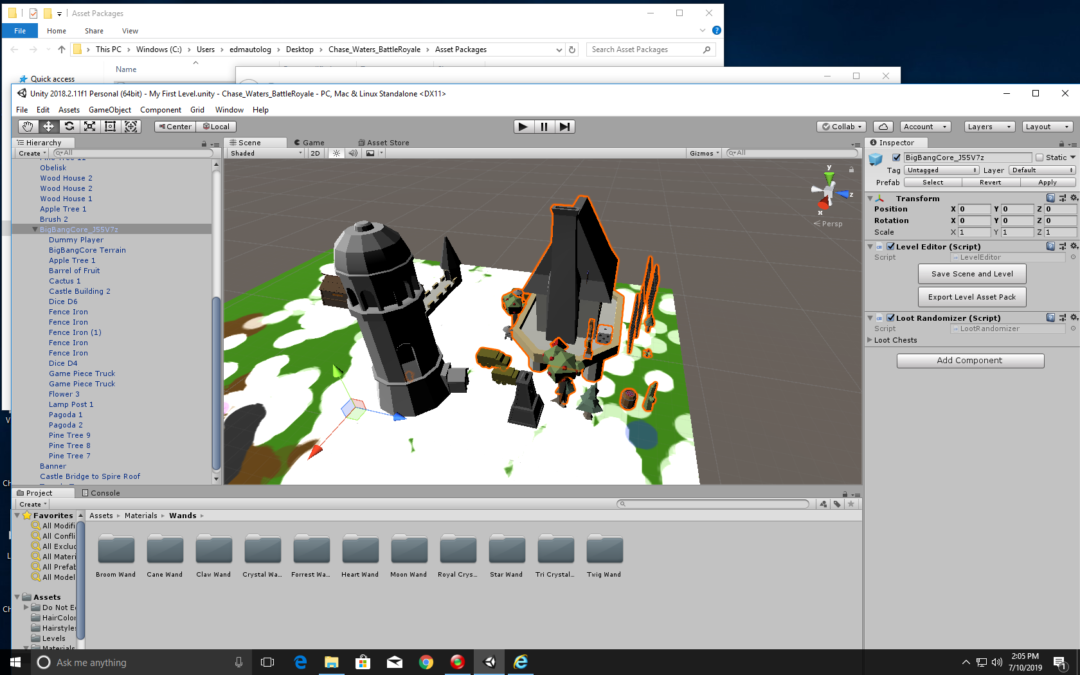Disable the Loot Randomizer script checkbox

click(891, 318)
